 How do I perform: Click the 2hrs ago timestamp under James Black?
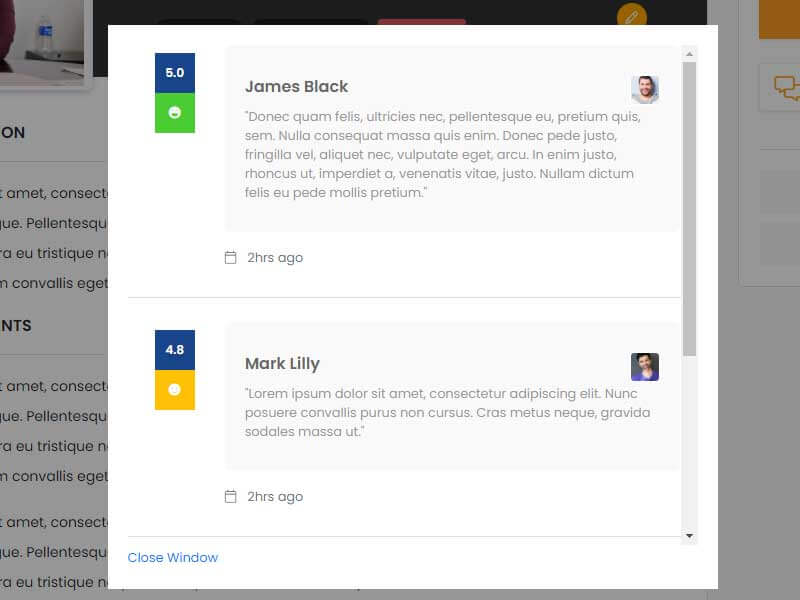pos(275,258)
